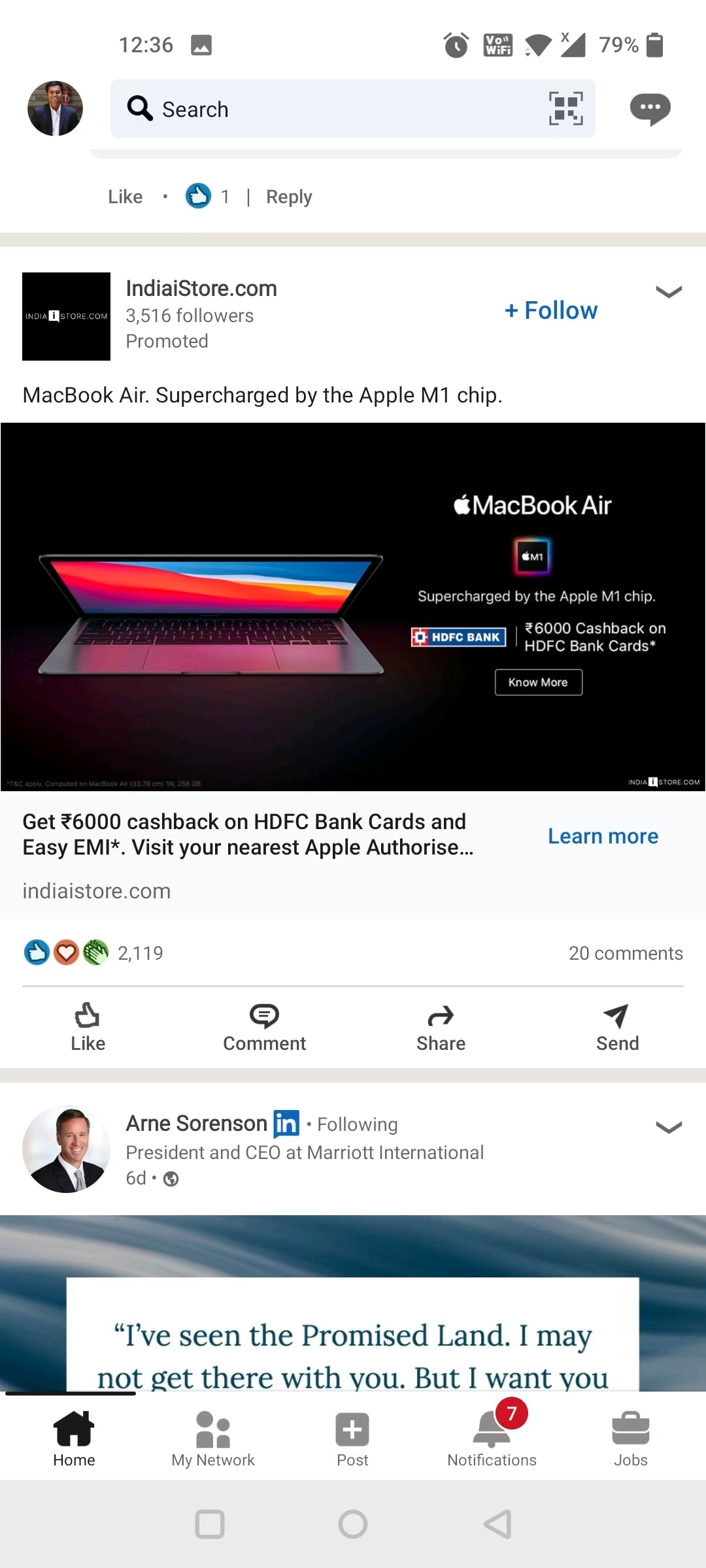Screen dimensions: 706x1568
Task: Like the IndiaiStore MacBook Air post
Action: coord(88,1027)
